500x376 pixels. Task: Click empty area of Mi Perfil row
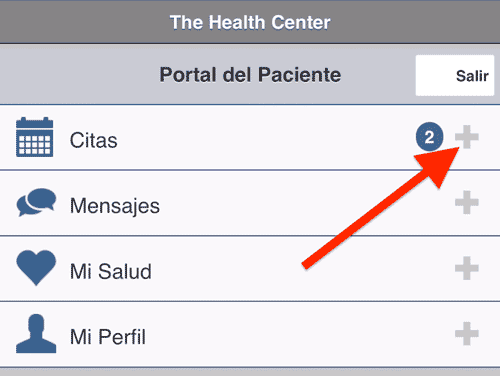(267, 334)
